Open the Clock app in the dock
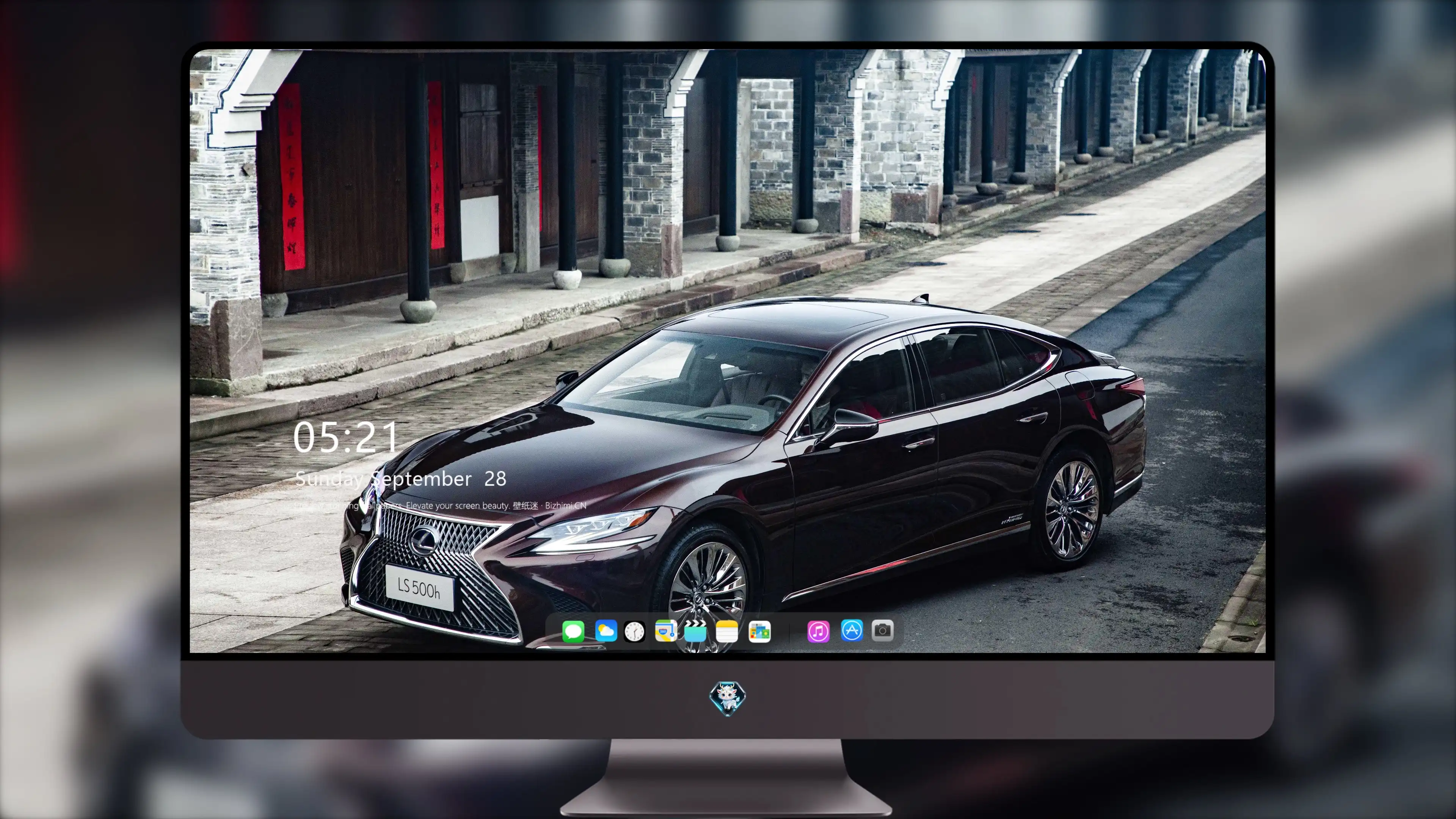 click(634, 631)
